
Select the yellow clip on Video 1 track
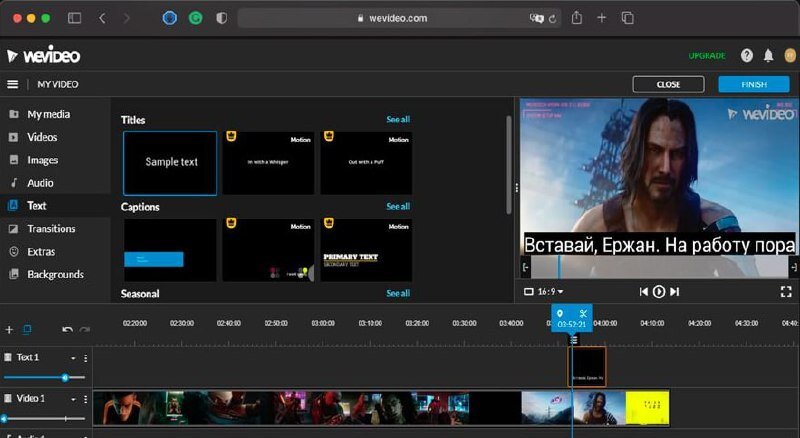tap(647, 407)
